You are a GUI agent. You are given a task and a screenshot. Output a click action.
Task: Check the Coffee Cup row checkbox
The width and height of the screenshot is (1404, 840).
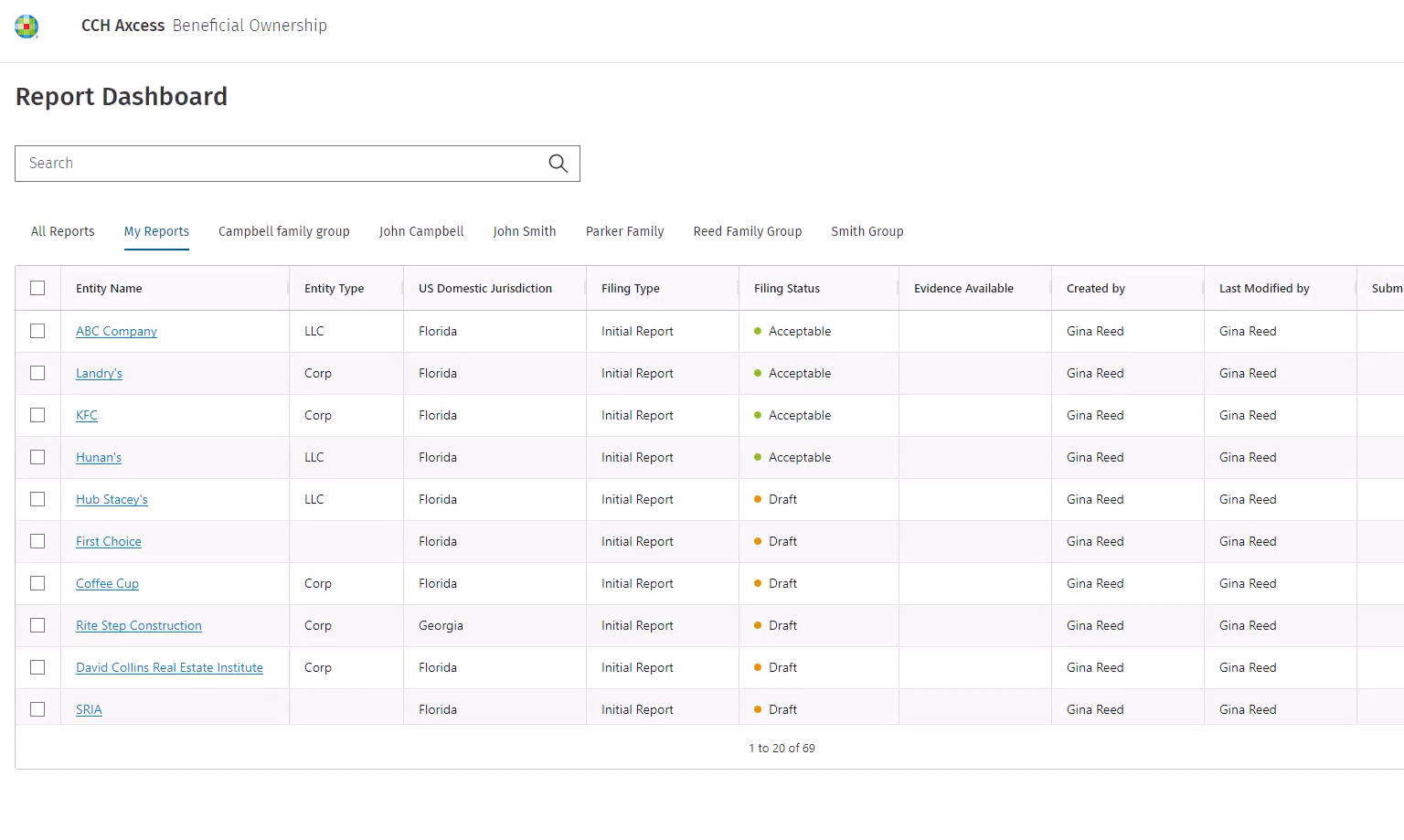coord(37,583)
